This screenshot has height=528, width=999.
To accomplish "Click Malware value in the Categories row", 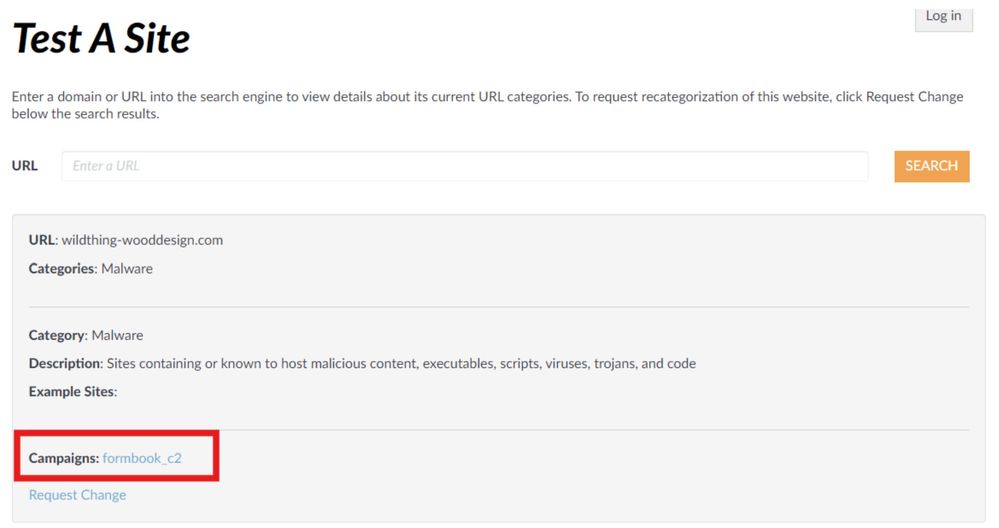I will click(127, 269).
